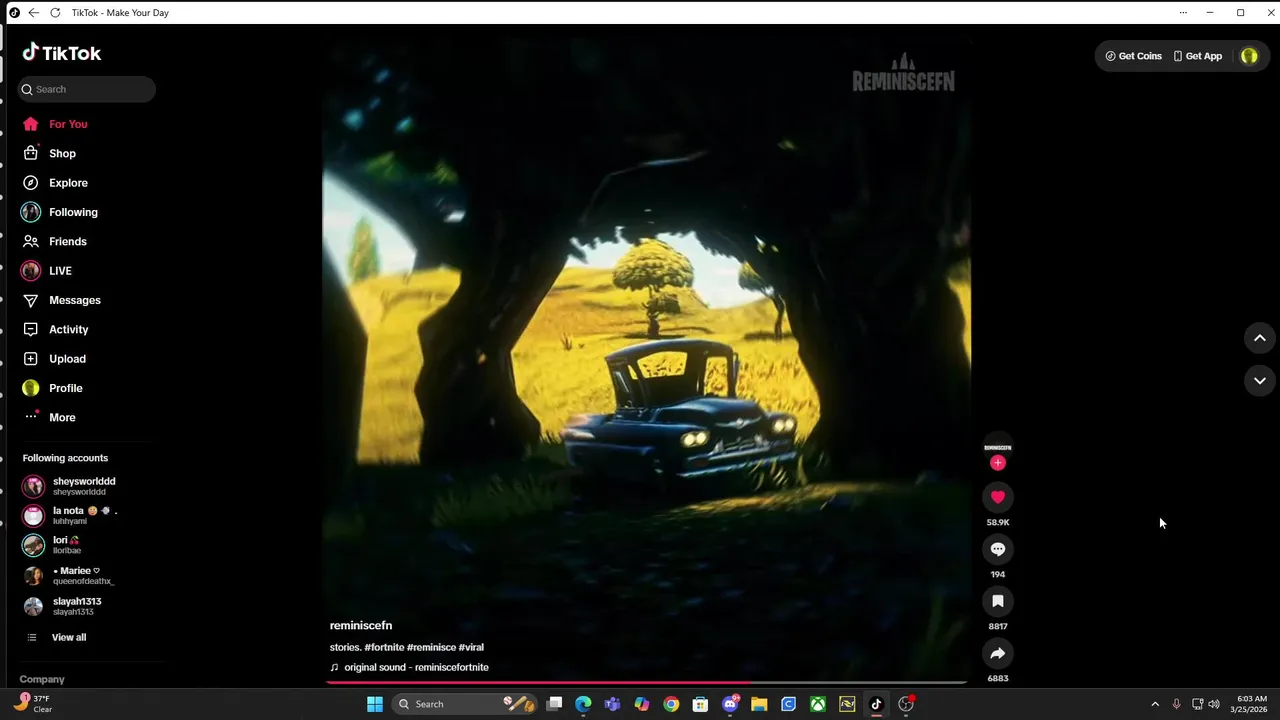Click the Get Coins button
The height and width of the screenshot is (720, 1280).
[x=1133, y=56]
